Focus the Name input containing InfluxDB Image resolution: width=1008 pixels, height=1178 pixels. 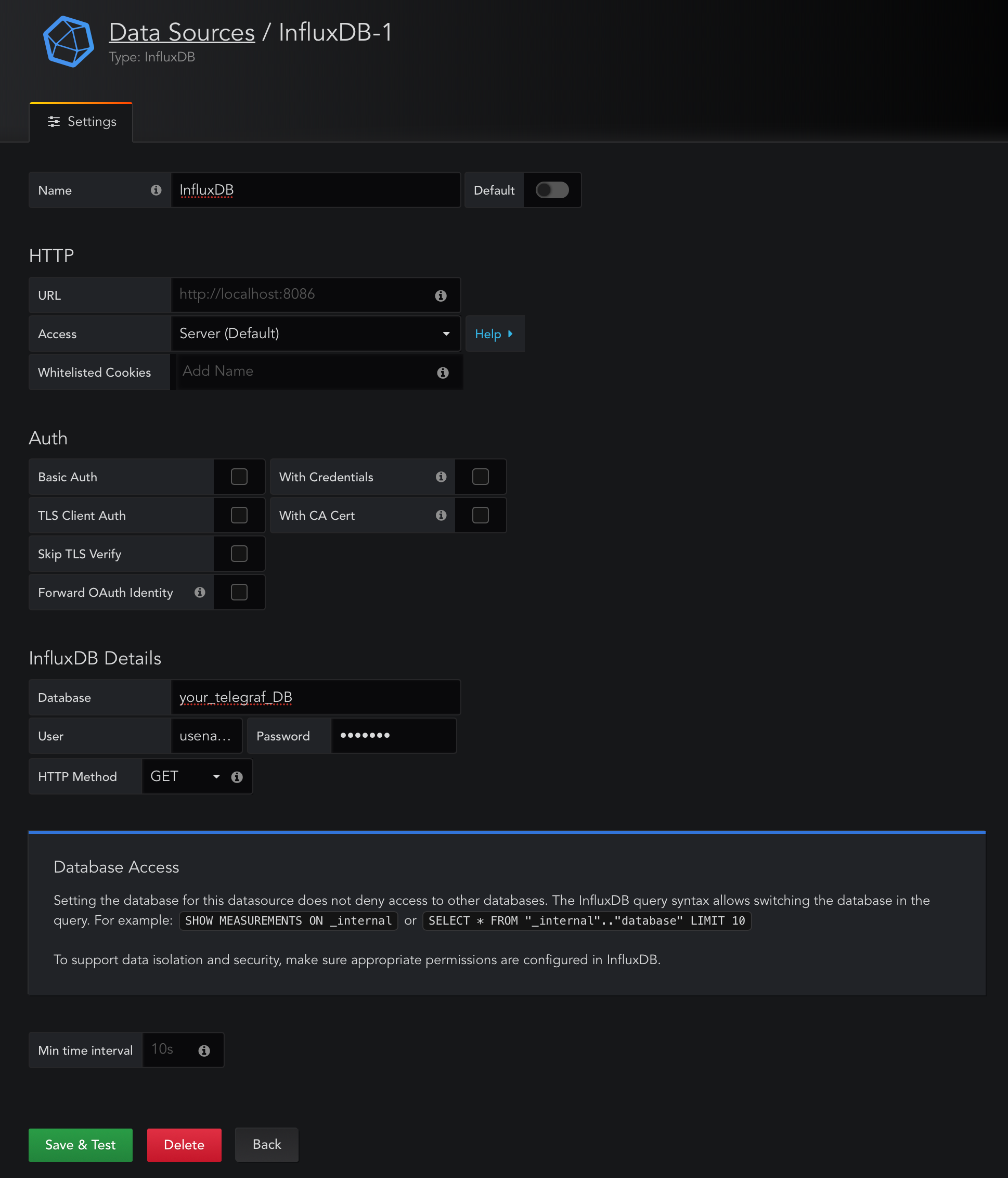tap(315, 190)
